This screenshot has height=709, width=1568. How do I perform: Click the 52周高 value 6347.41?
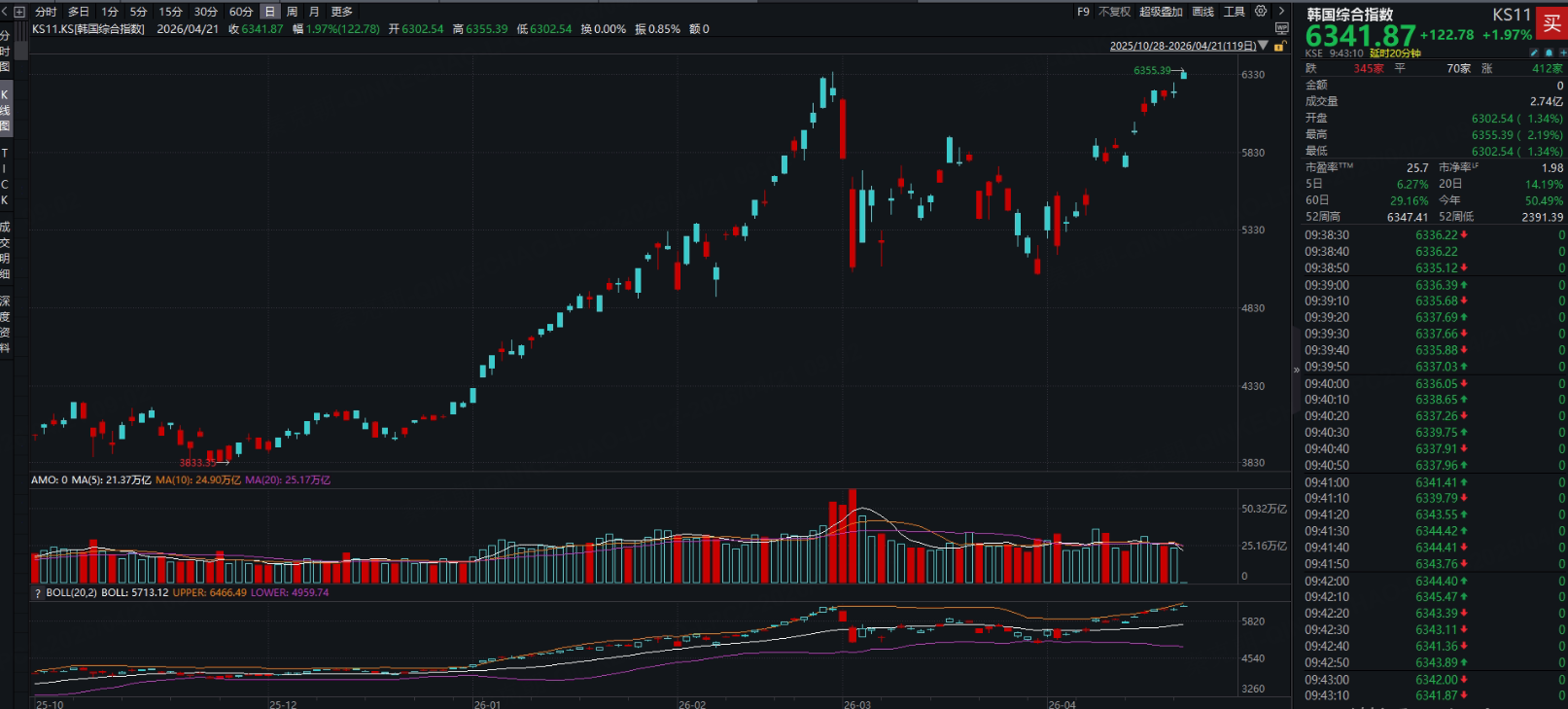pos(1408,218)
